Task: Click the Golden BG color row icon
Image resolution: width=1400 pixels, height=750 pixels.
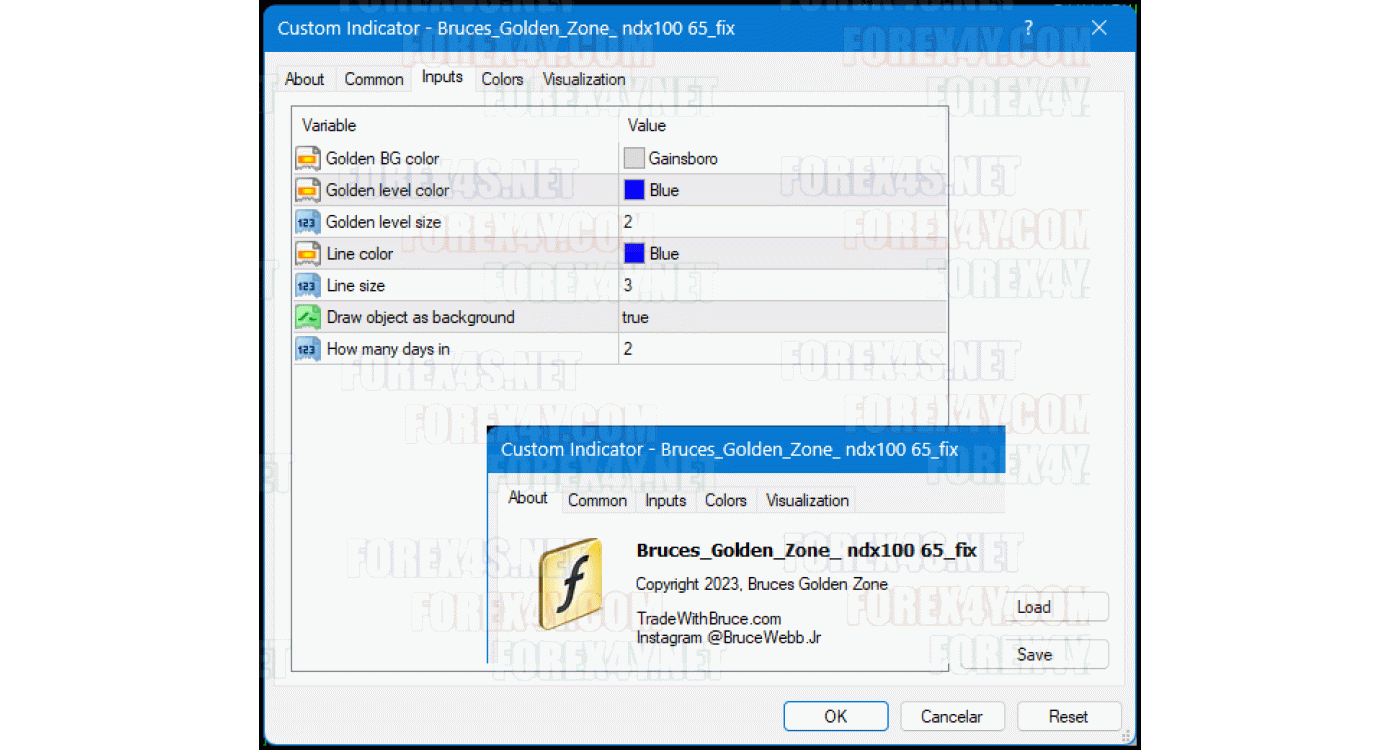Action: [x=308, y=158]
